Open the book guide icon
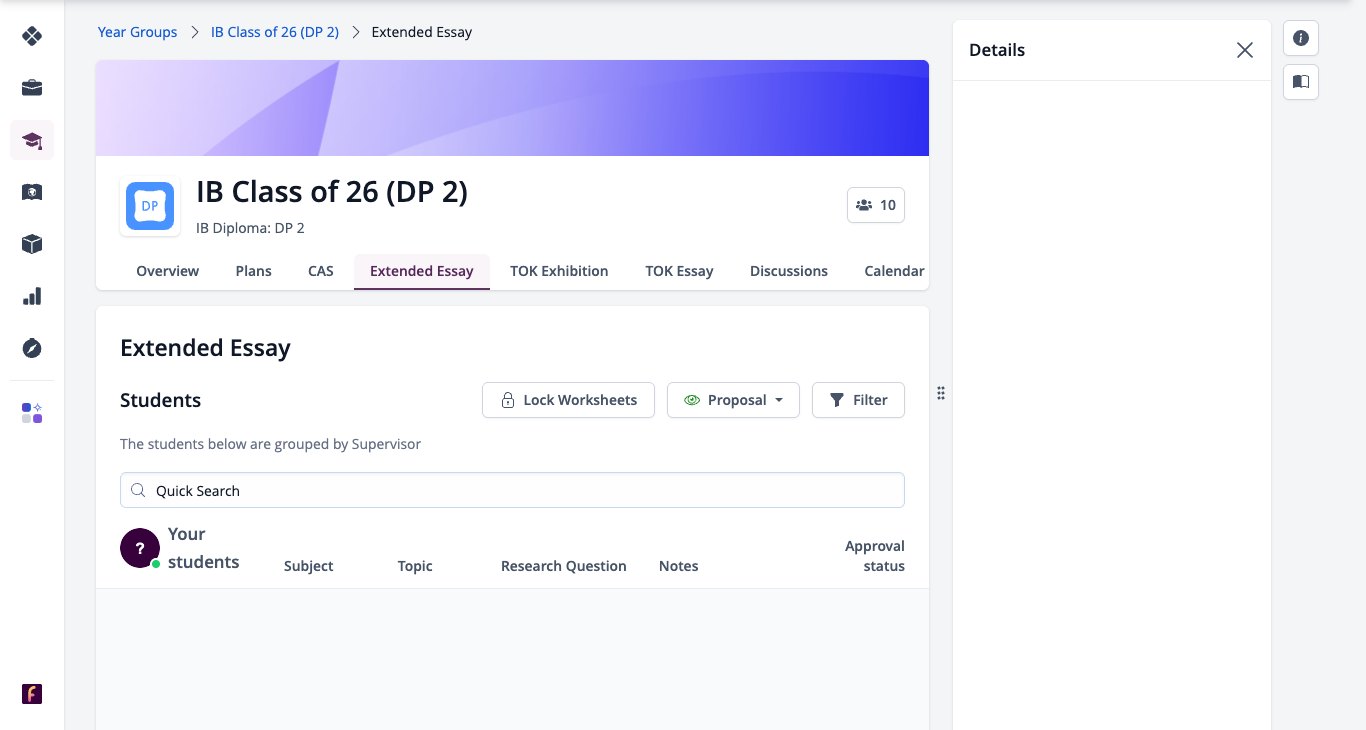The width and height of the screenshot is (1366, 730). point(1301,82)
